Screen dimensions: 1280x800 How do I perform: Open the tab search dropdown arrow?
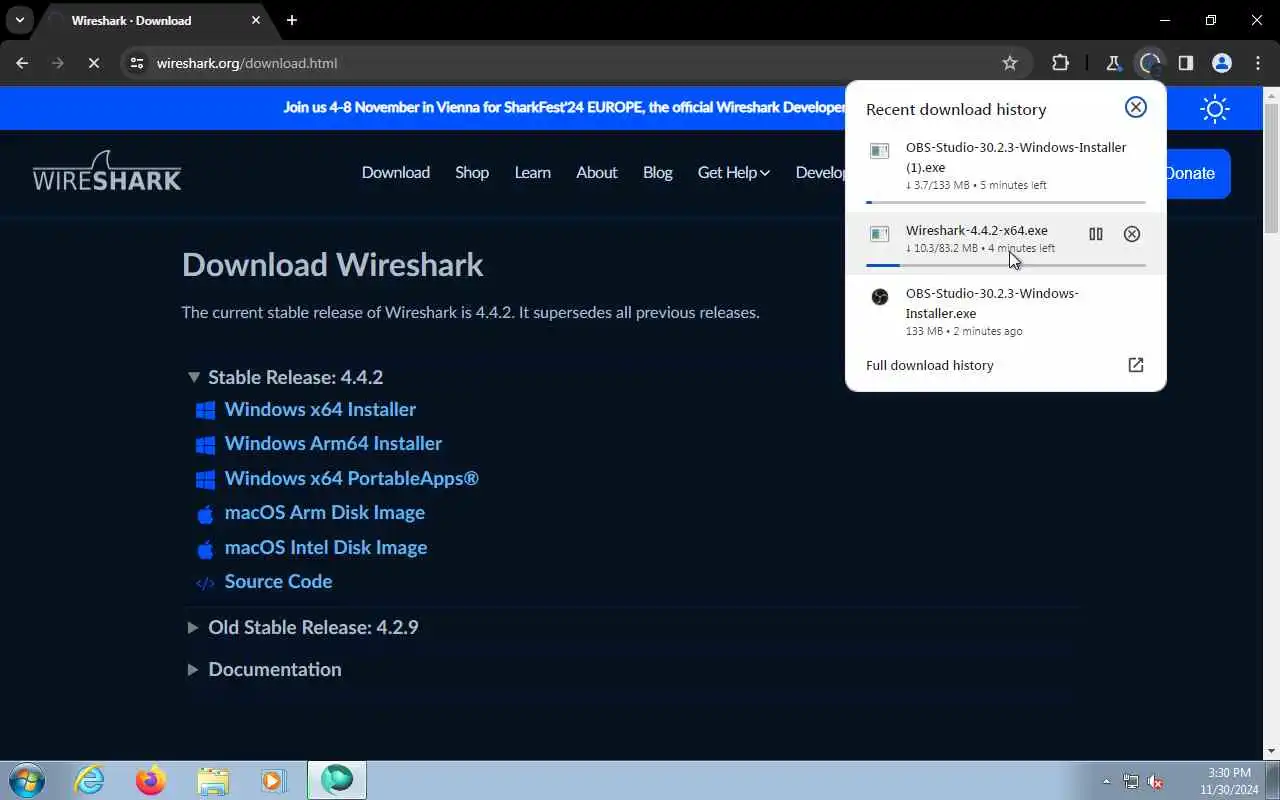pyautogui.click(x=19, y=20)
